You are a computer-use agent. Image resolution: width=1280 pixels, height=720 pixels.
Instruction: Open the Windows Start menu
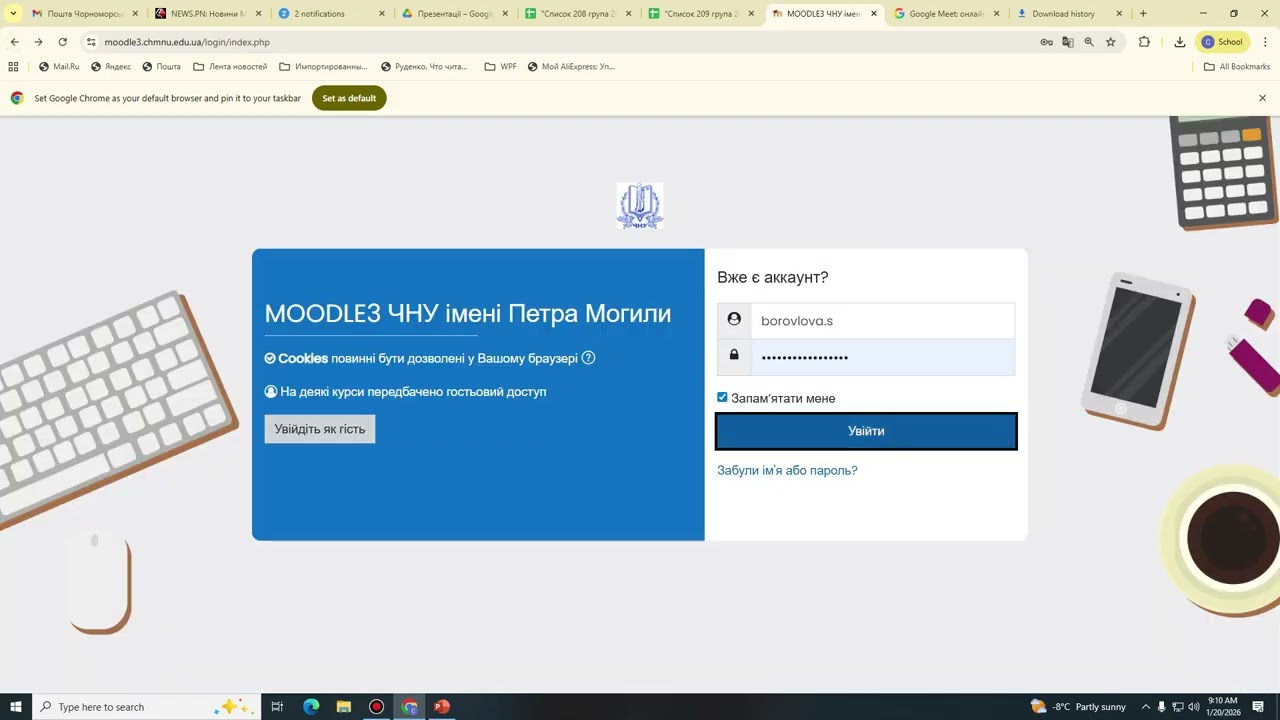[x=16, y=707]
